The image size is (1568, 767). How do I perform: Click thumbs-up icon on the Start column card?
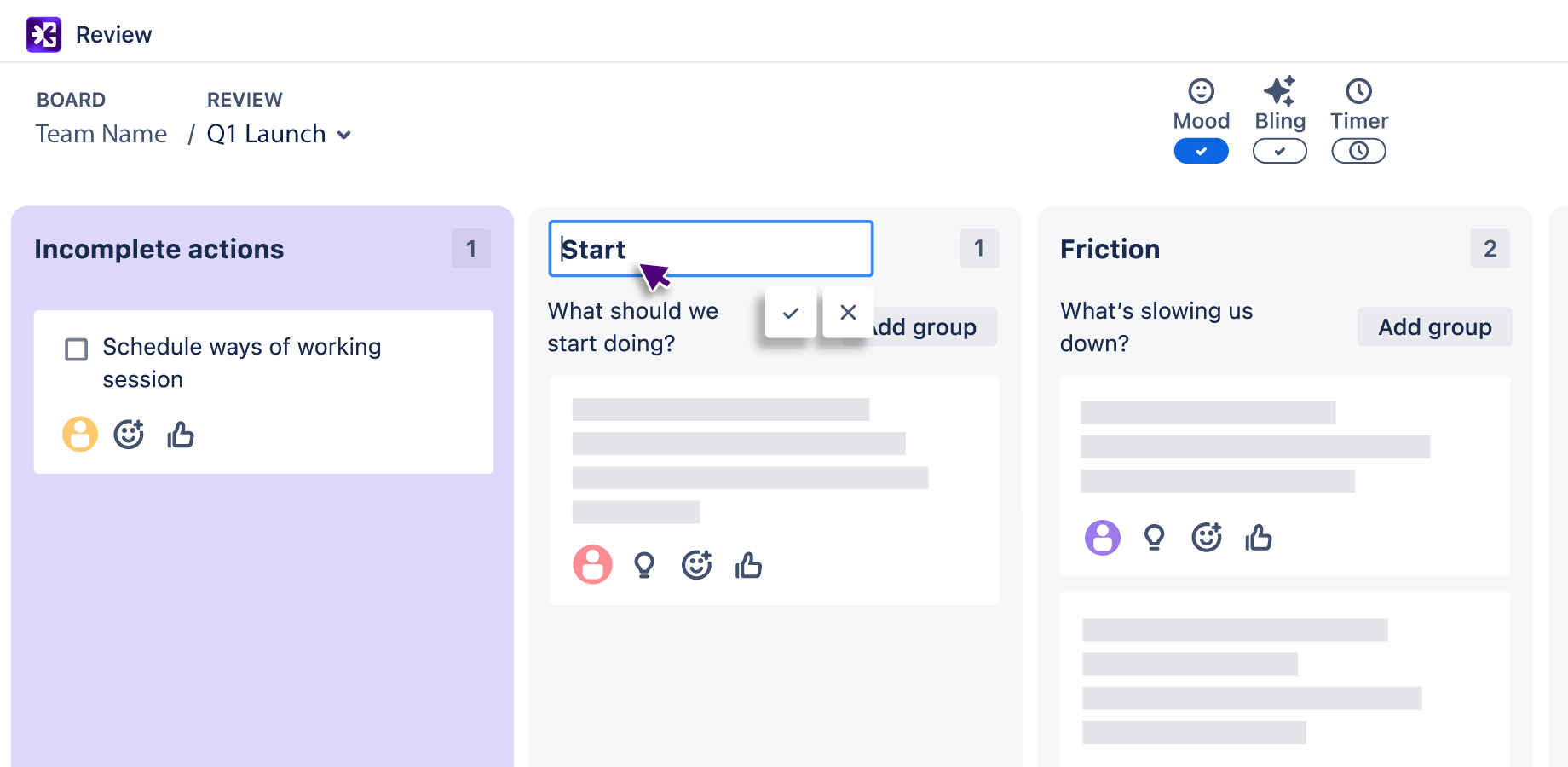748,565
